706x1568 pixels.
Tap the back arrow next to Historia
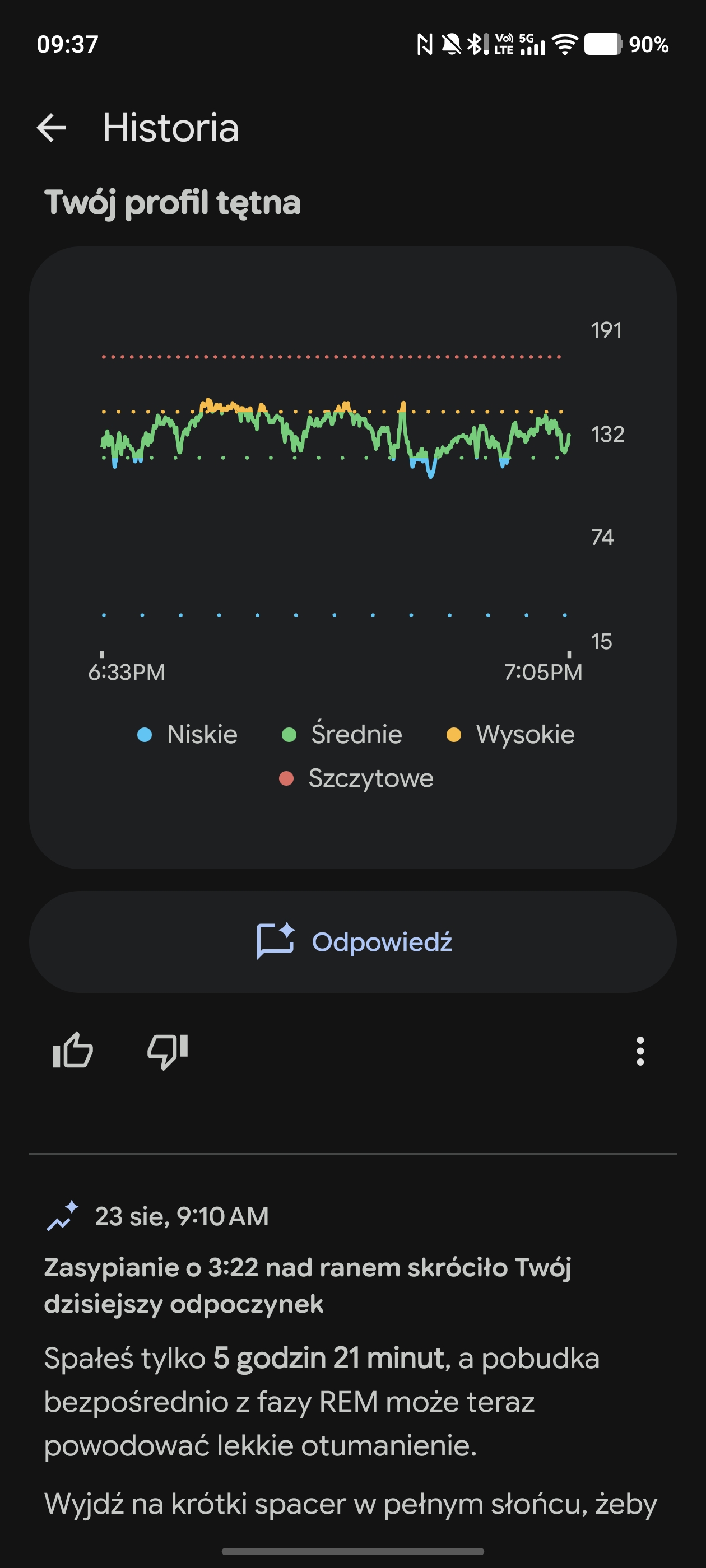[x=51, y=128]
